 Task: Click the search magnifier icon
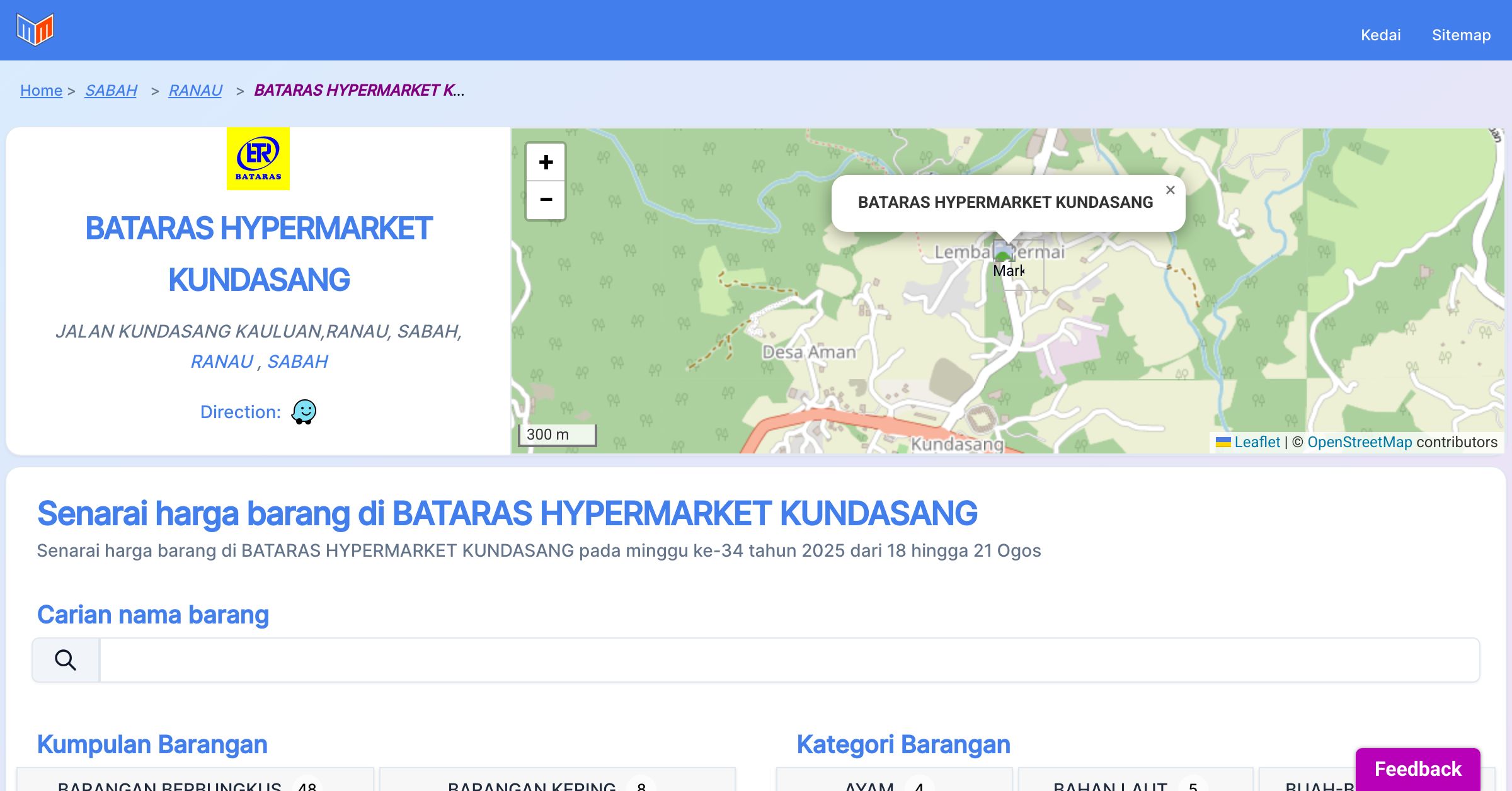(x=66, y=660)
